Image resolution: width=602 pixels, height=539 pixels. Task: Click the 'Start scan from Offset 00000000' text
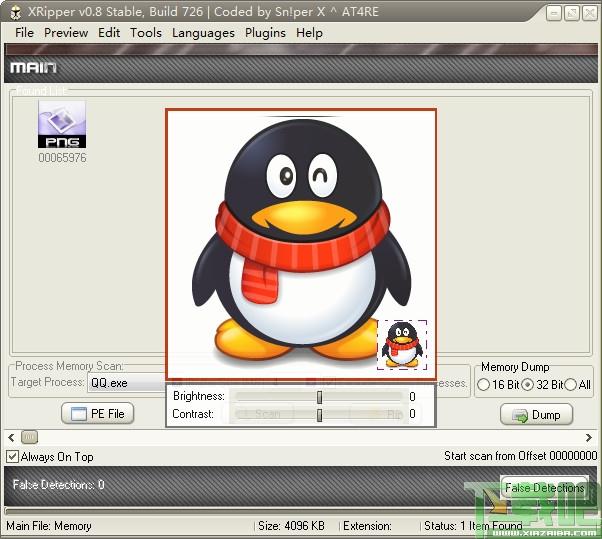[521, 456]
